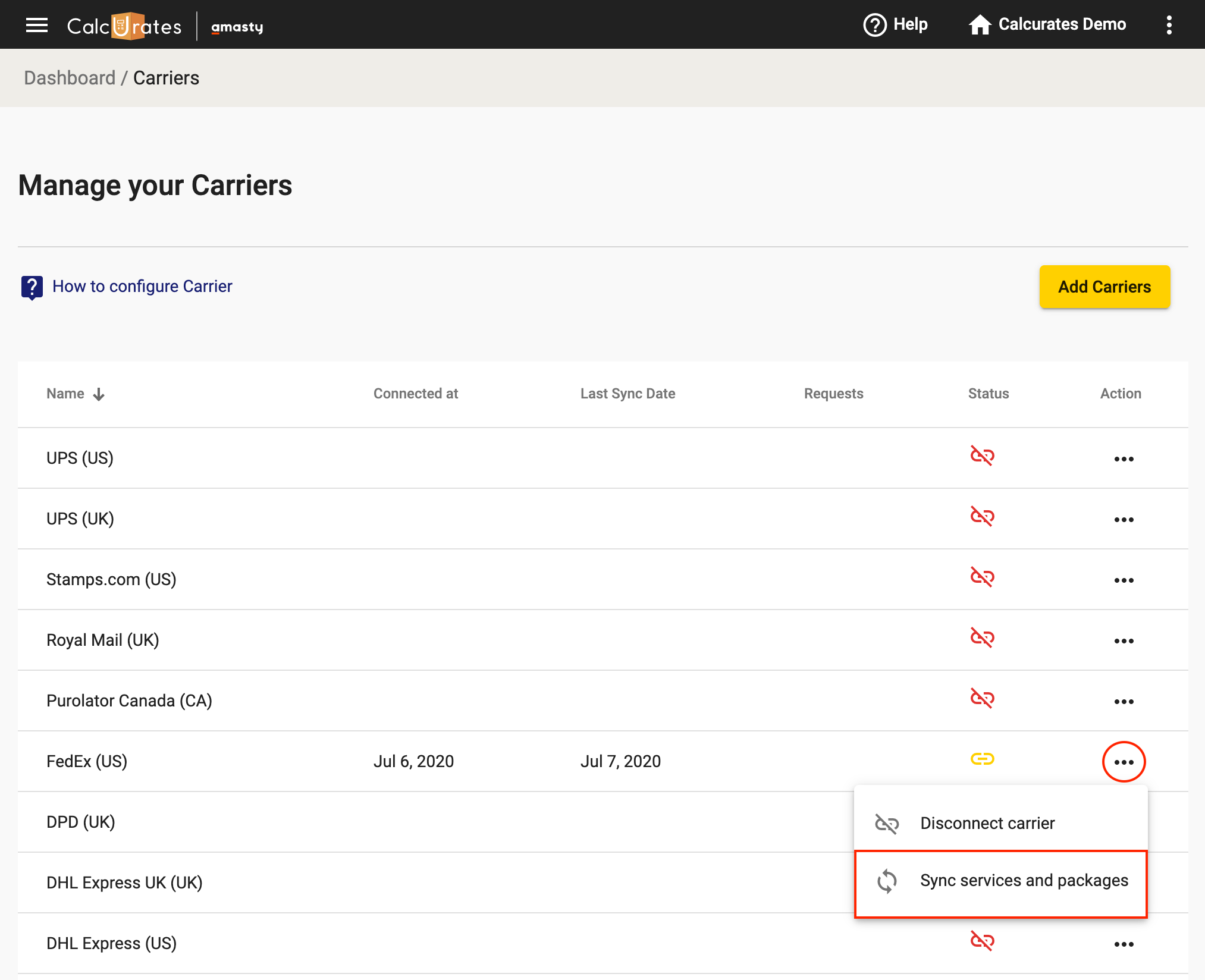Image resolution: width=1205 pixels, height=980 pixels.
Task: Open action menu for UPS (US)
Action: pos(1124,459)
